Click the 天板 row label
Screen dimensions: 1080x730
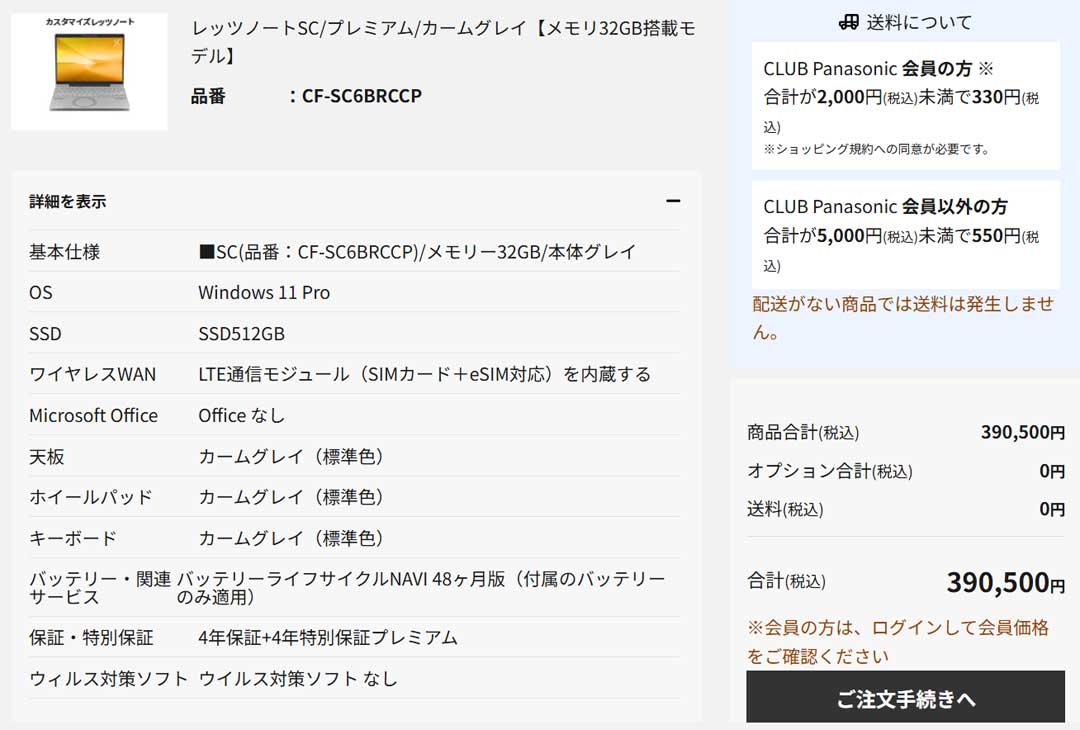[x=46, y=457]
